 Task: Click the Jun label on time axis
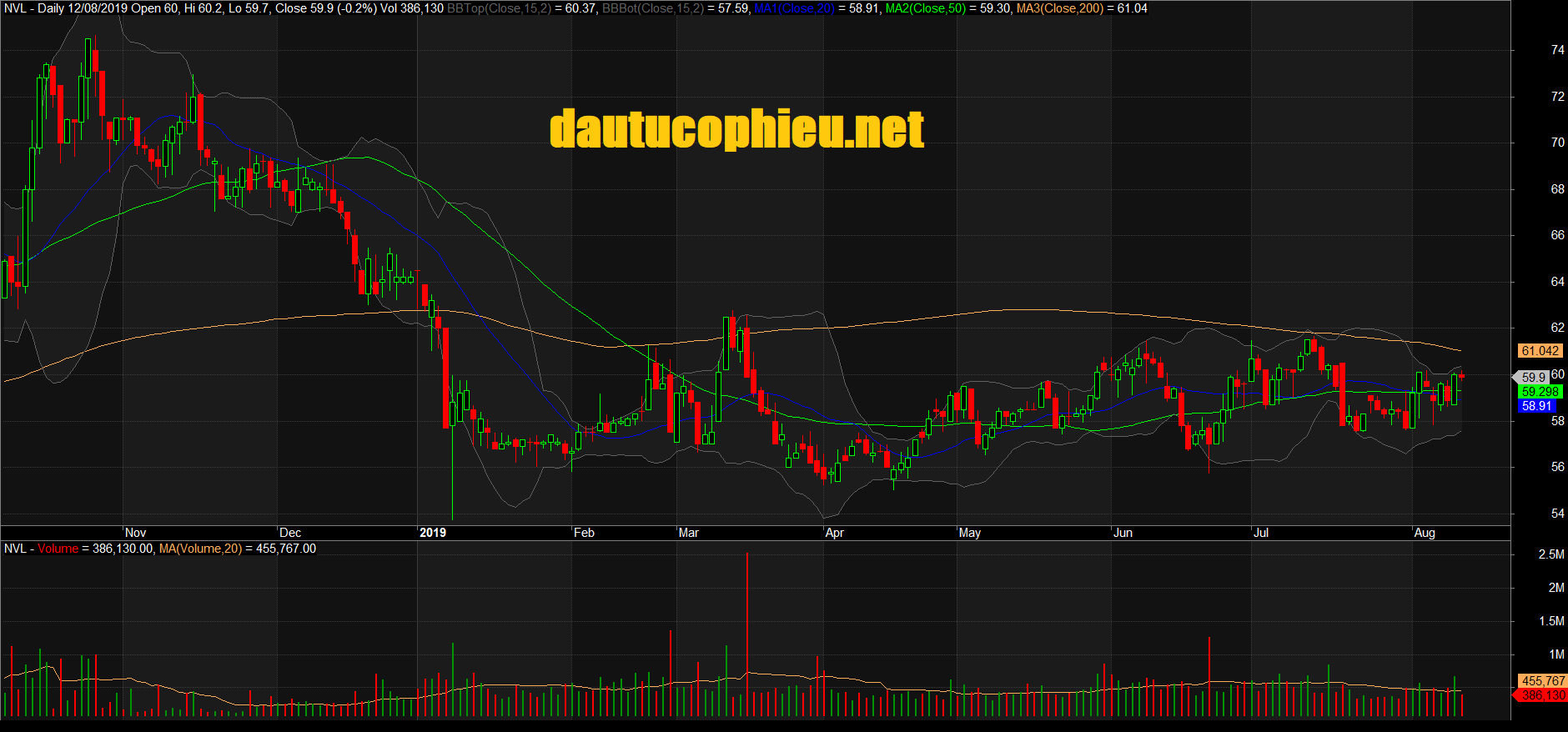[x=1123, y=533]
